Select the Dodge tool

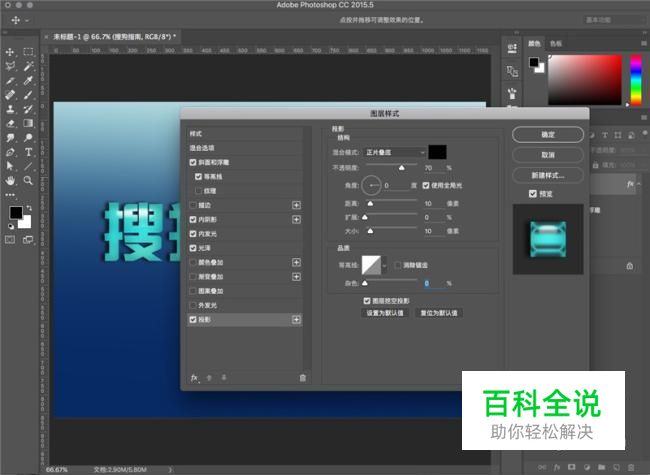click(28, 138)
